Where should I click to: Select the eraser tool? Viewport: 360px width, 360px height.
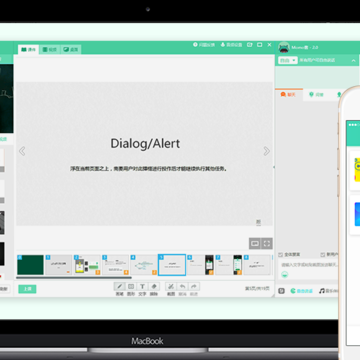point(154,286)
